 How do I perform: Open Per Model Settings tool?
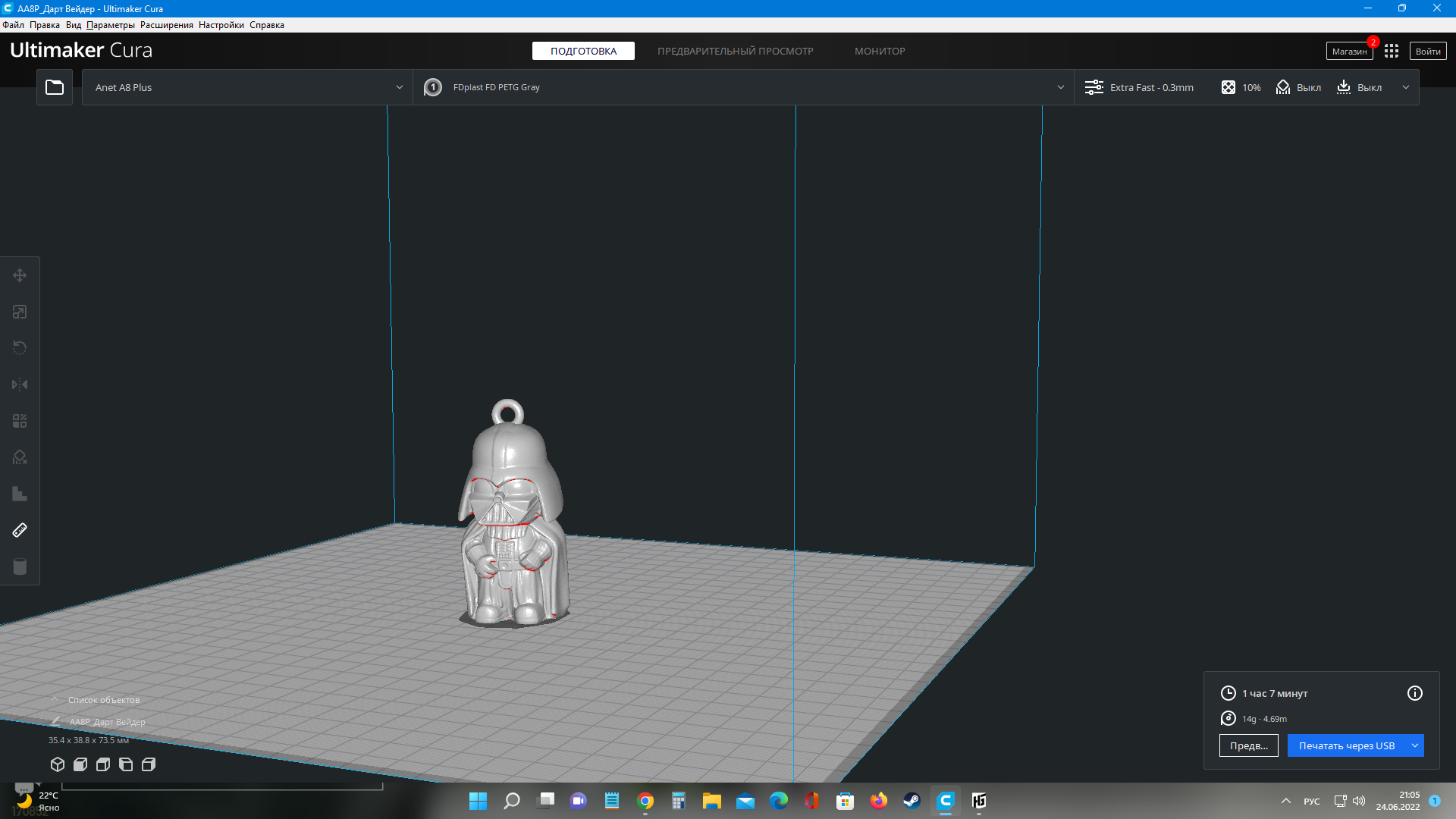coord(20,421)
